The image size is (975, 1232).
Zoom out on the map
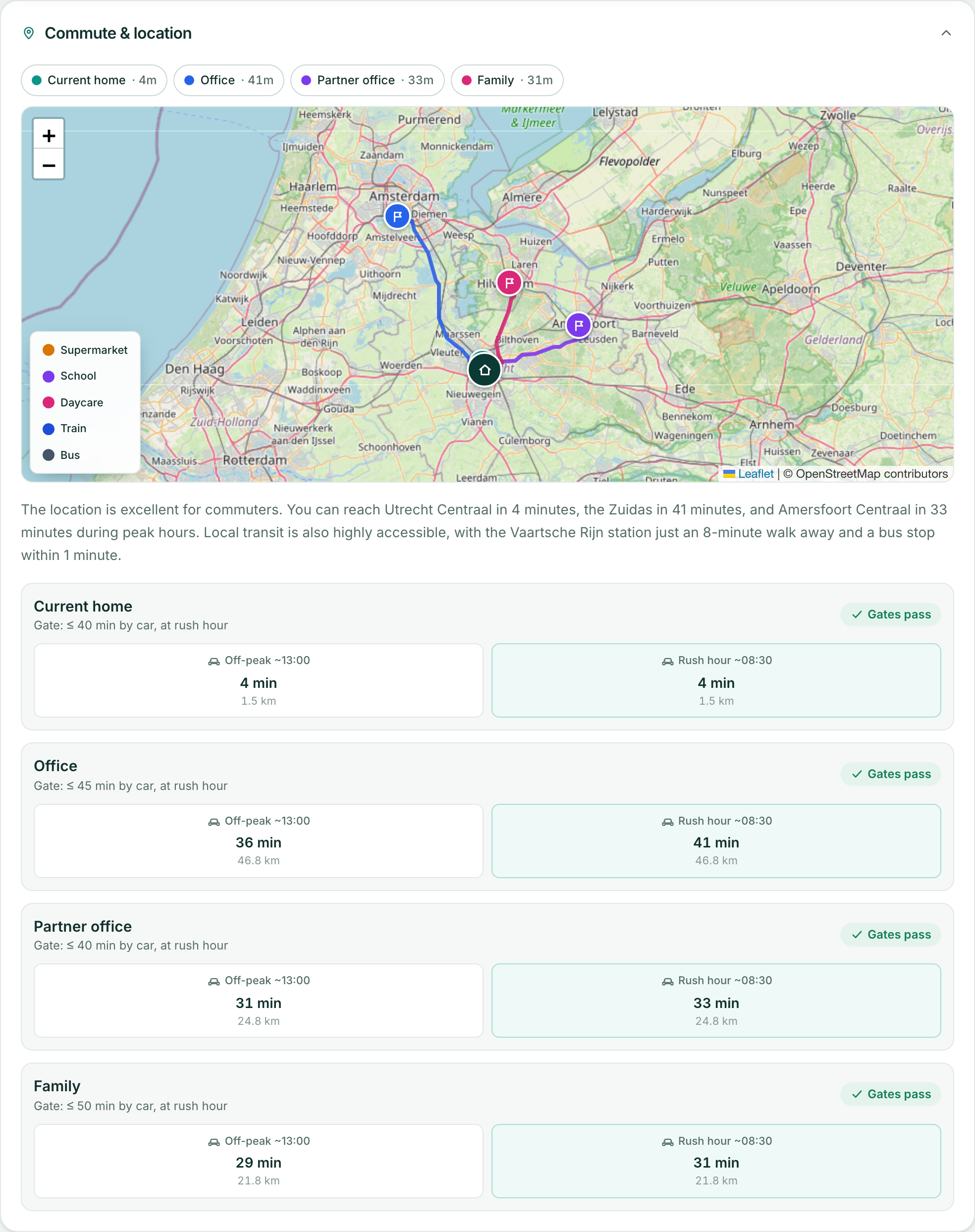click(49, 165)
